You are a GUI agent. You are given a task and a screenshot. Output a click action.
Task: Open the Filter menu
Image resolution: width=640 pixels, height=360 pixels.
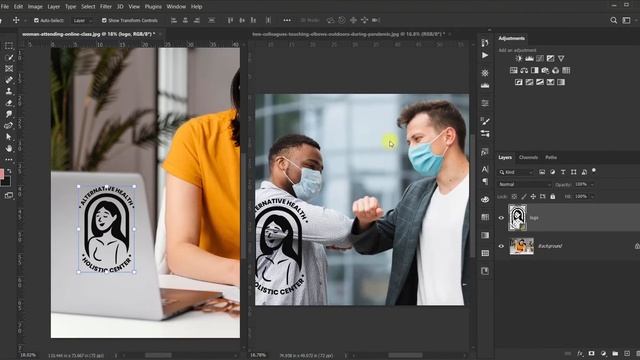click(x=106, y=7)
